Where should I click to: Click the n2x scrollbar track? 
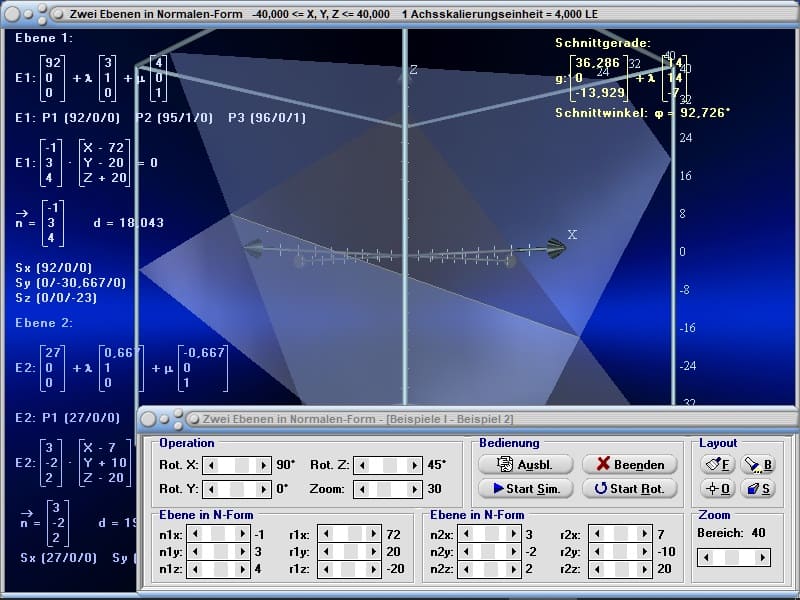point(490,534)
